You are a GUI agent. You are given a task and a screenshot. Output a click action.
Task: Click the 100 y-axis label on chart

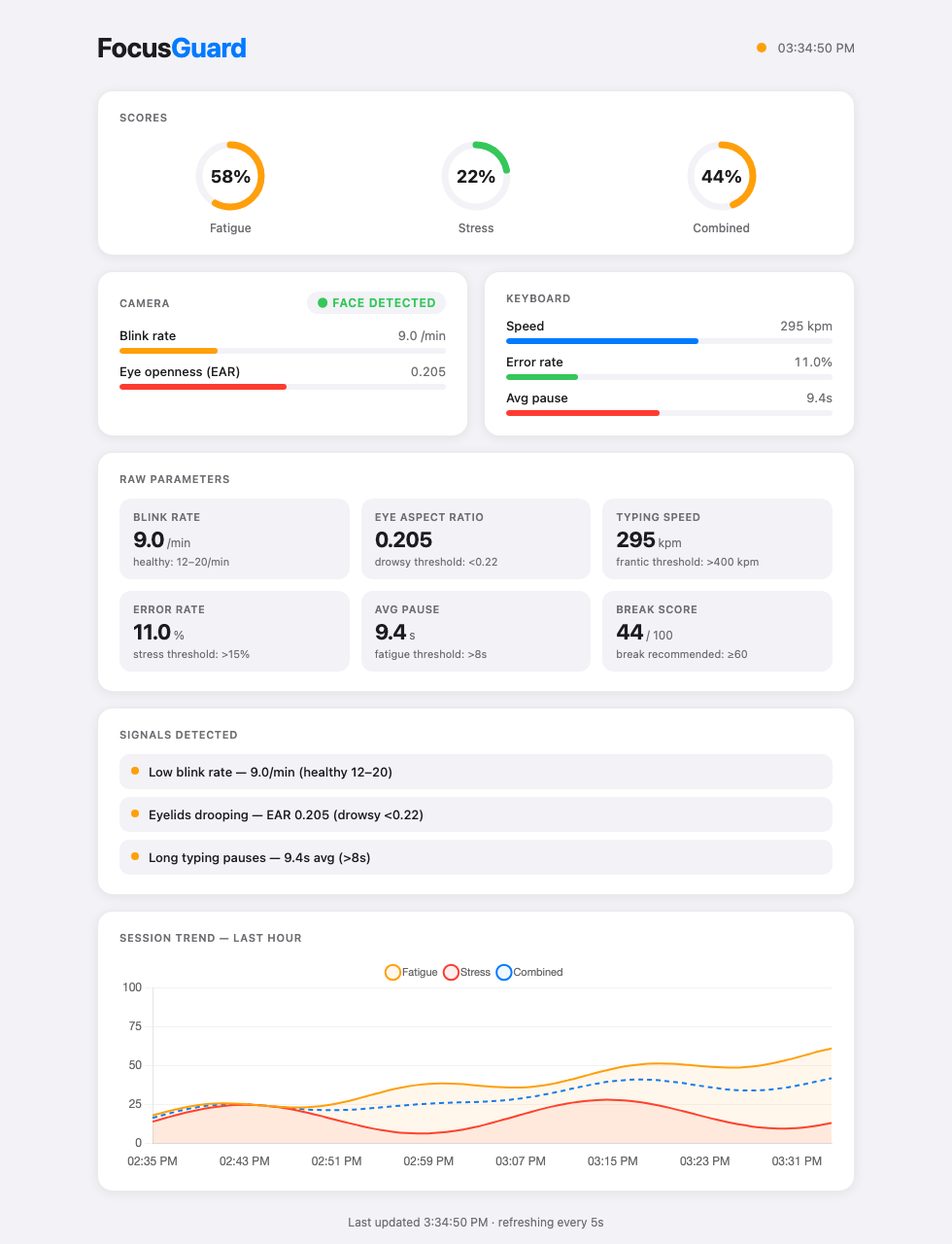(132, 987)
